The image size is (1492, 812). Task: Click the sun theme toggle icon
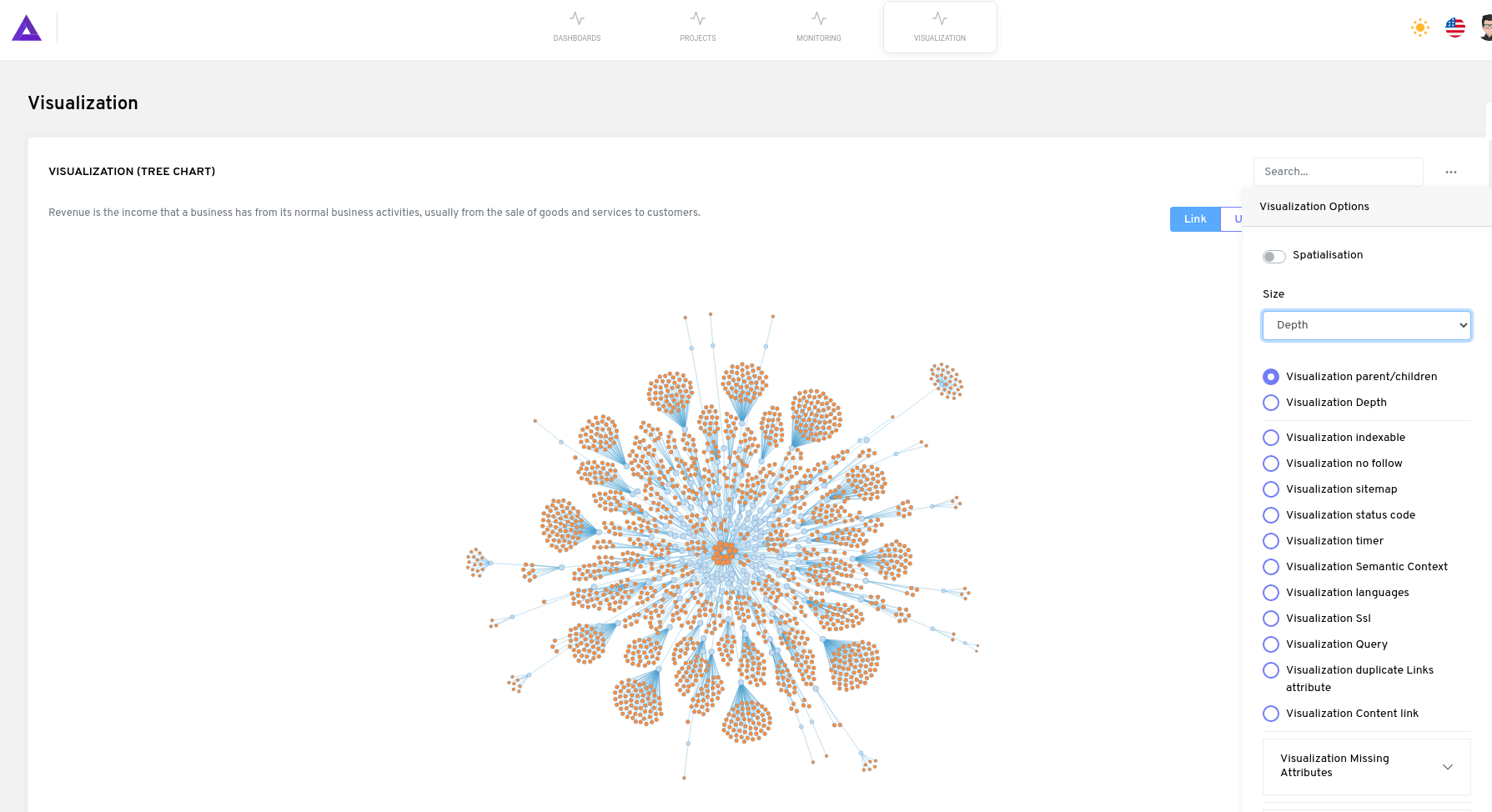(x=1419, y=28)
